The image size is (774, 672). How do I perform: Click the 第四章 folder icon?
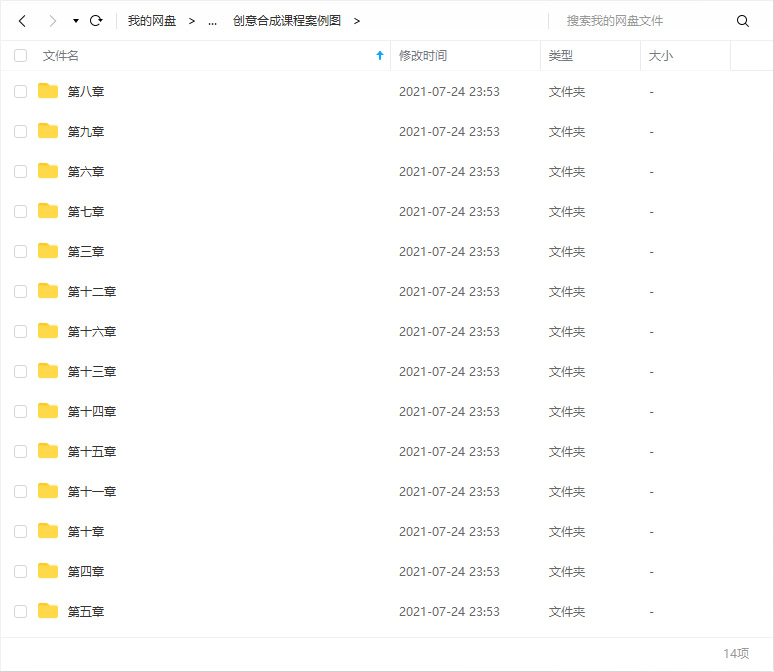(48, 571)
